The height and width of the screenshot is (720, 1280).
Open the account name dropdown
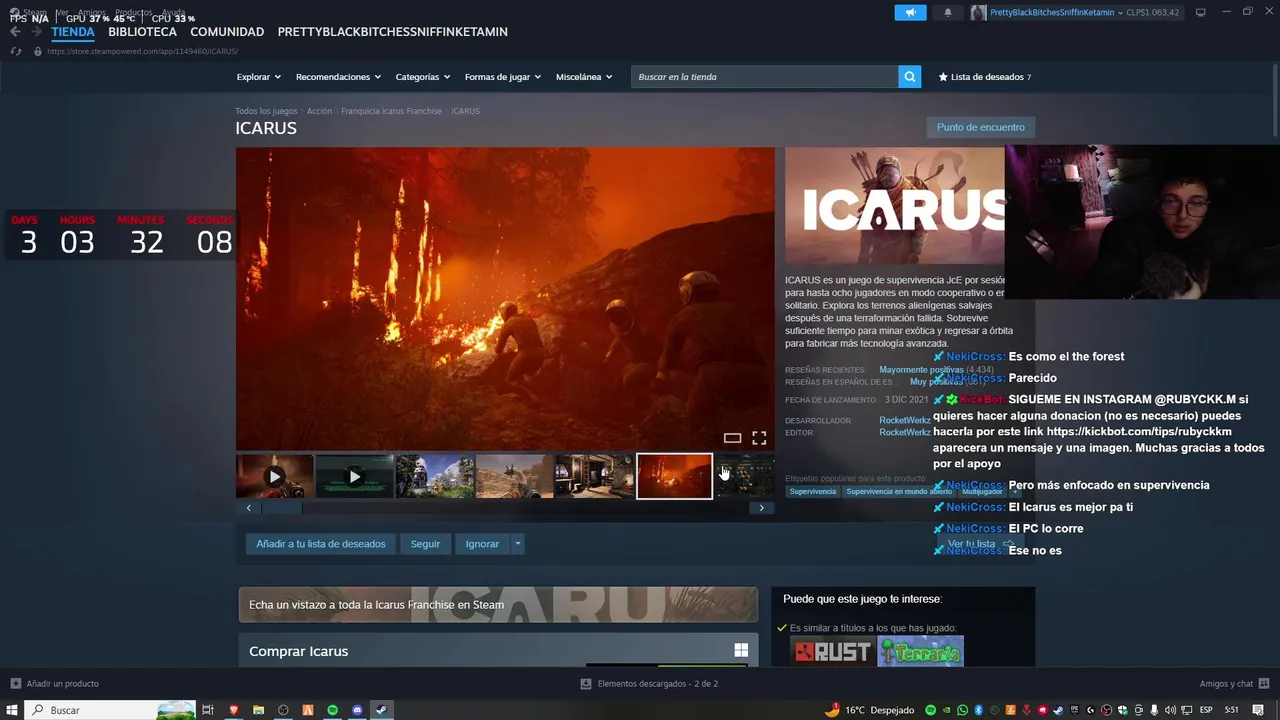point(1056,12)
